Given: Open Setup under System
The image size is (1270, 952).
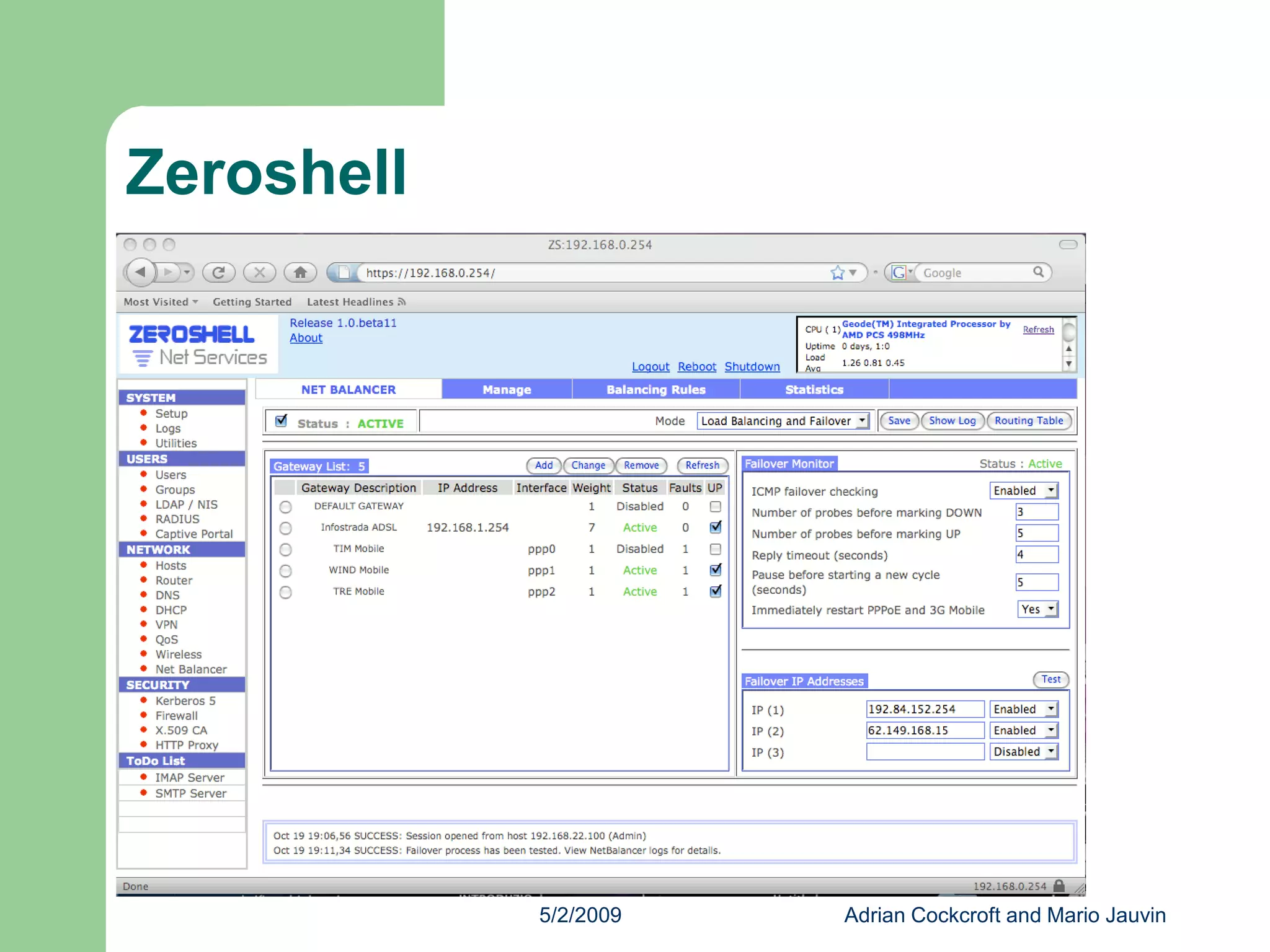Looking at the screenshot, I should click(171, 413).
